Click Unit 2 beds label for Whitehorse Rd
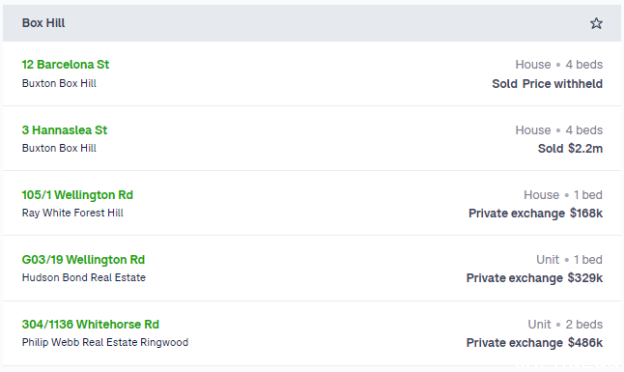Viewport: 624px width, 372px height. (566, 325)
